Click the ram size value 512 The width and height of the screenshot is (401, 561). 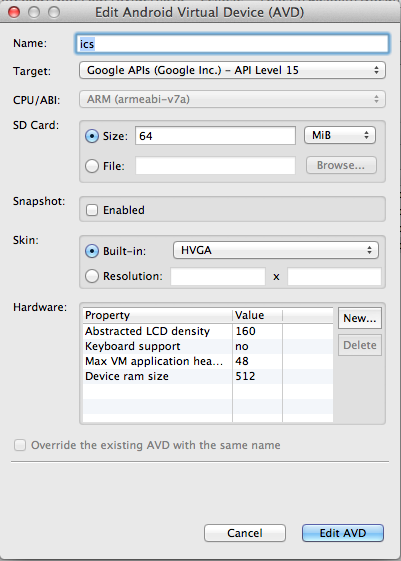257,376
